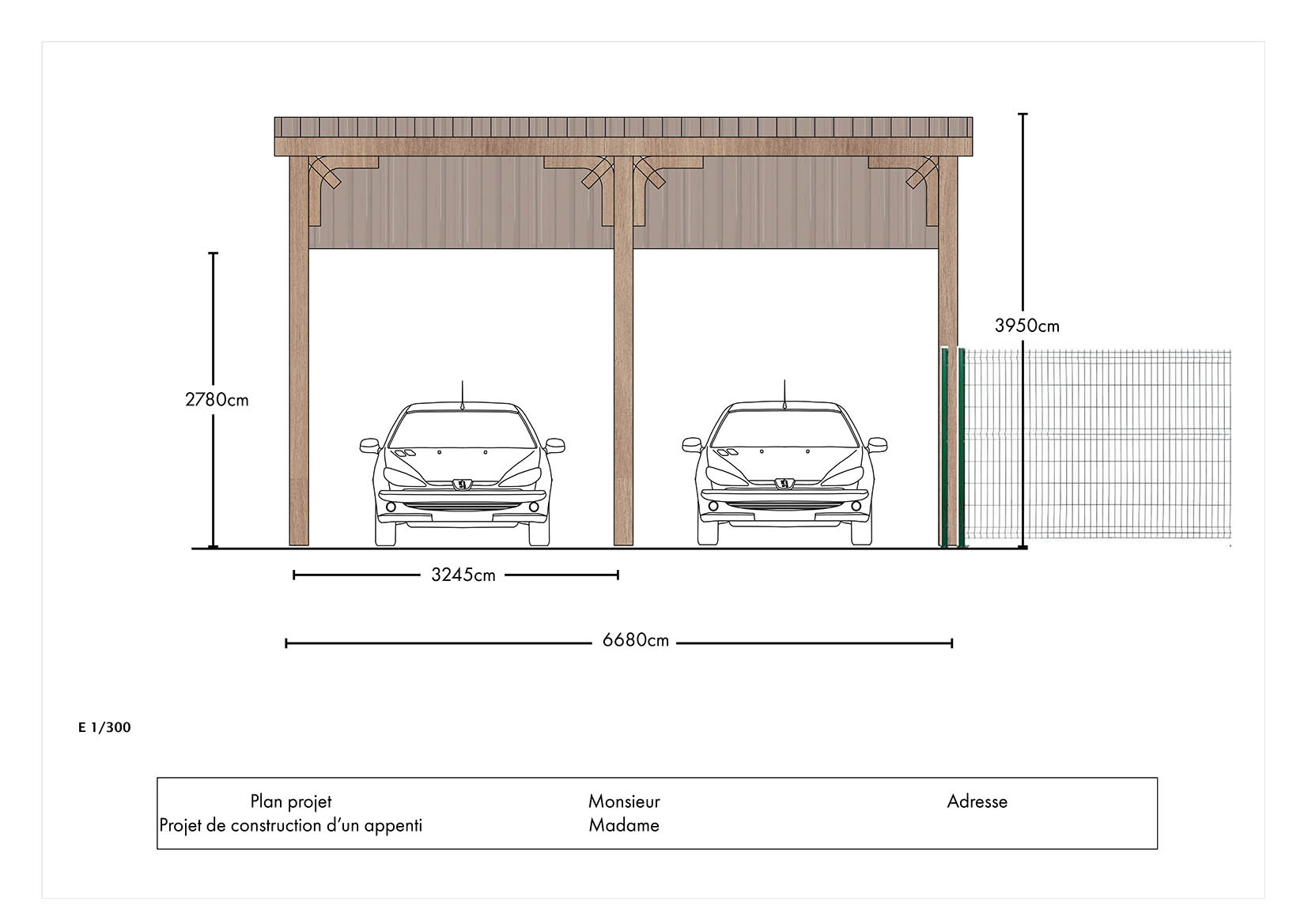The width and height of the screenshot is (1308, 924).
Task: Select 'Projet de construction d'un appenti' text
Action: pyautogui.click(x=290, y=826)
